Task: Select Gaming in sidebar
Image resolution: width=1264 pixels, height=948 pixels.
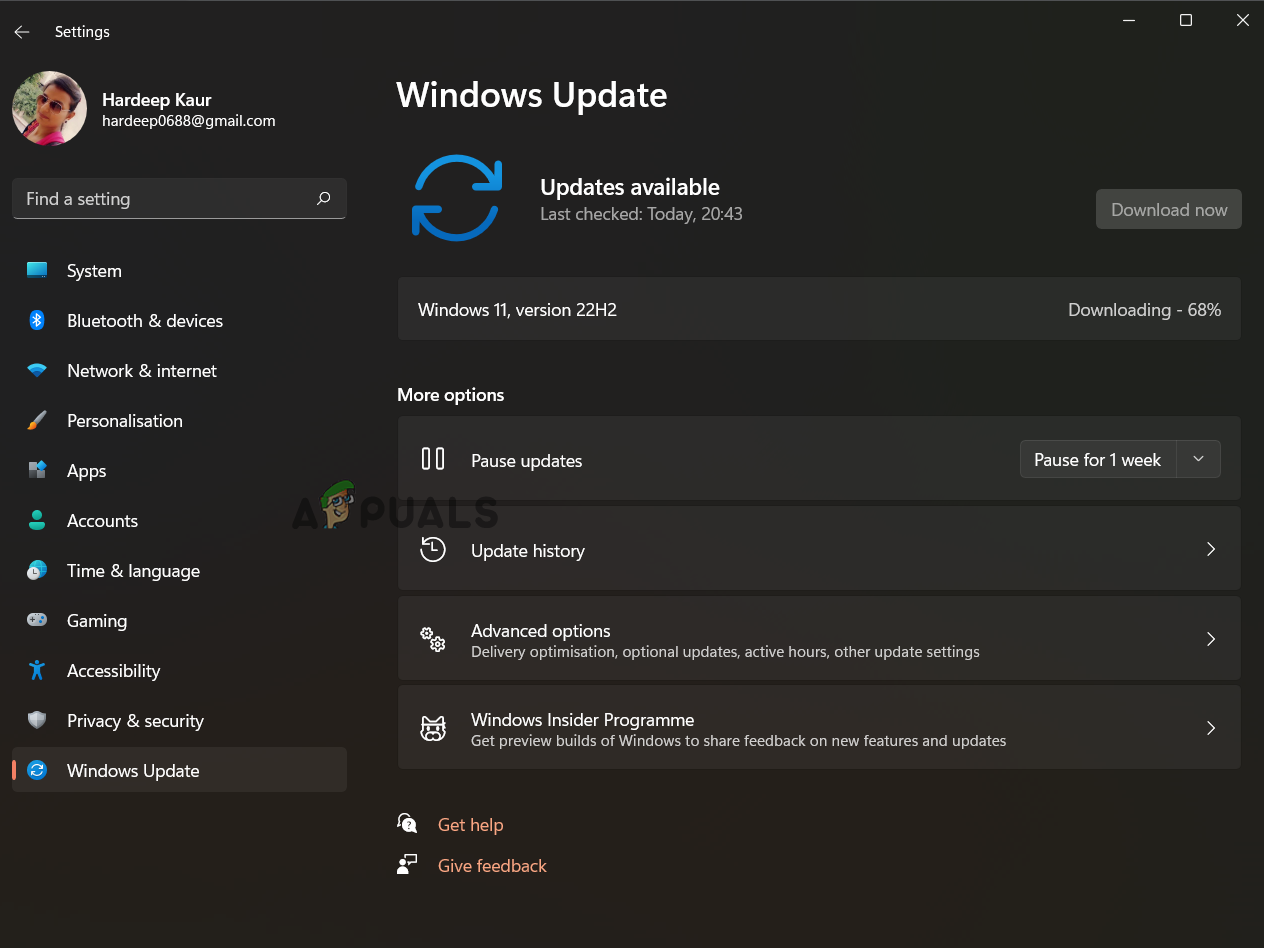Action: click(180, 621)
